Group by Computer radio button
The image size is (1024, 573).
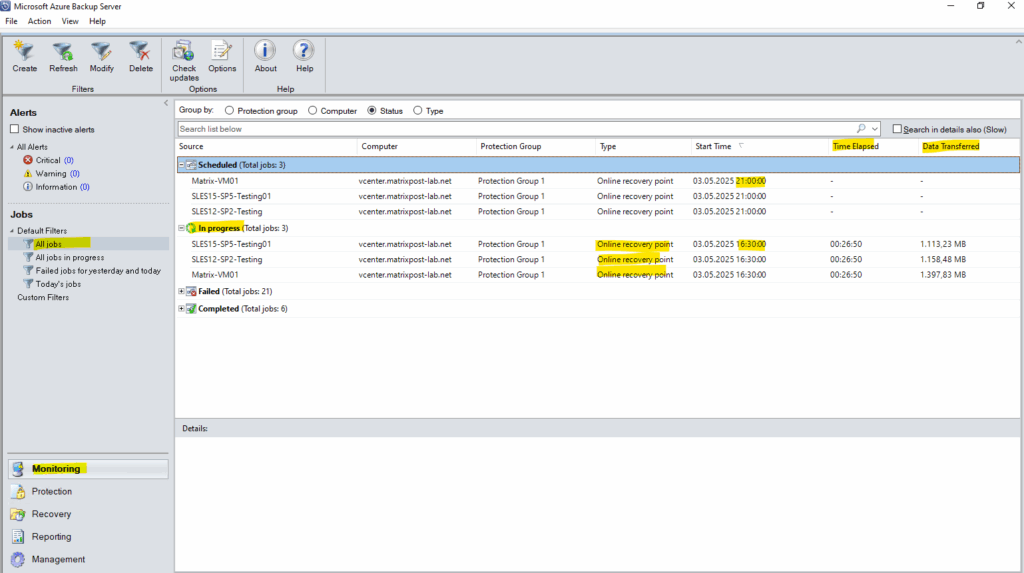point(313,111)
